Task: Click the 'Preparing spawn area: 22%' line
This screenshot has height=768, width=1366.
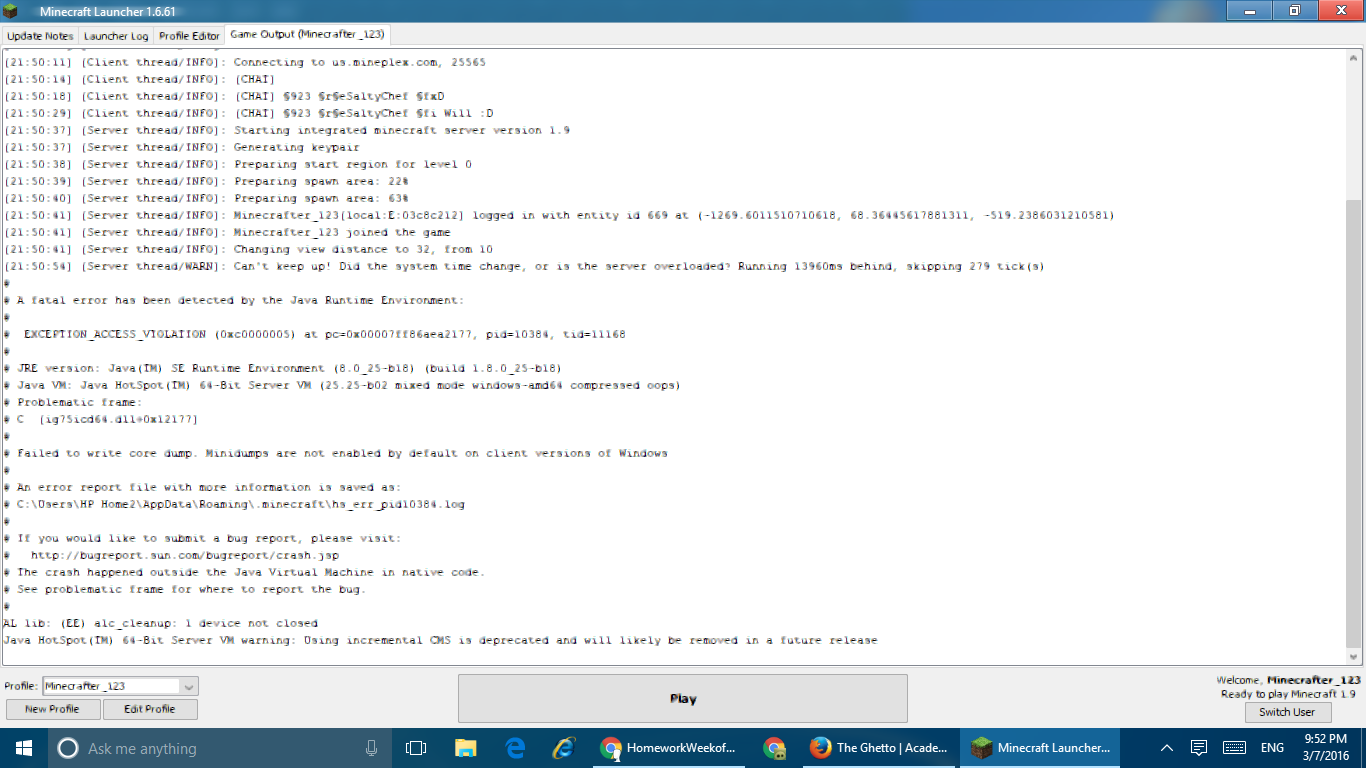Action: click(206, 181)
